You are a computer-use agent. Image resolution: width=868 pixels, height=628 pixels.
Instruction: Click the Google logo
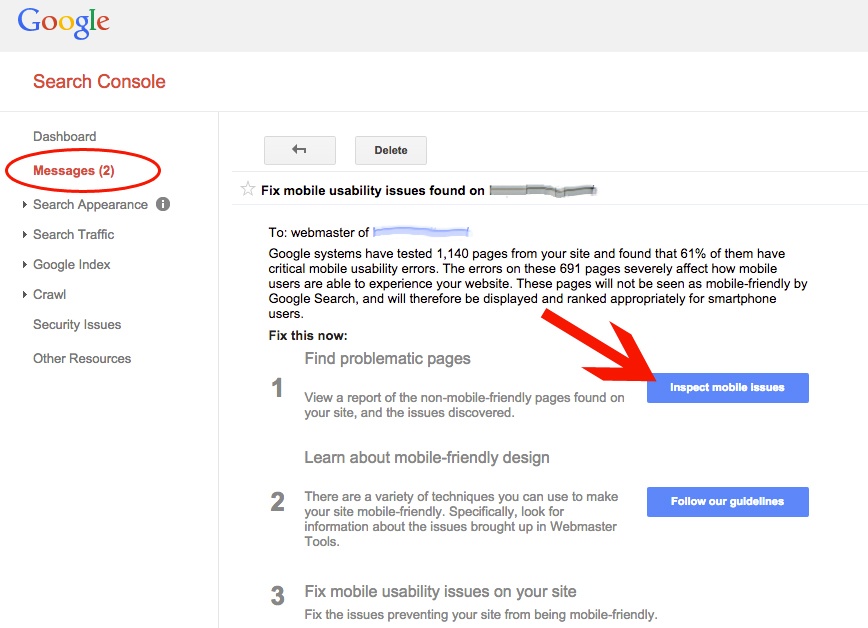63,23
